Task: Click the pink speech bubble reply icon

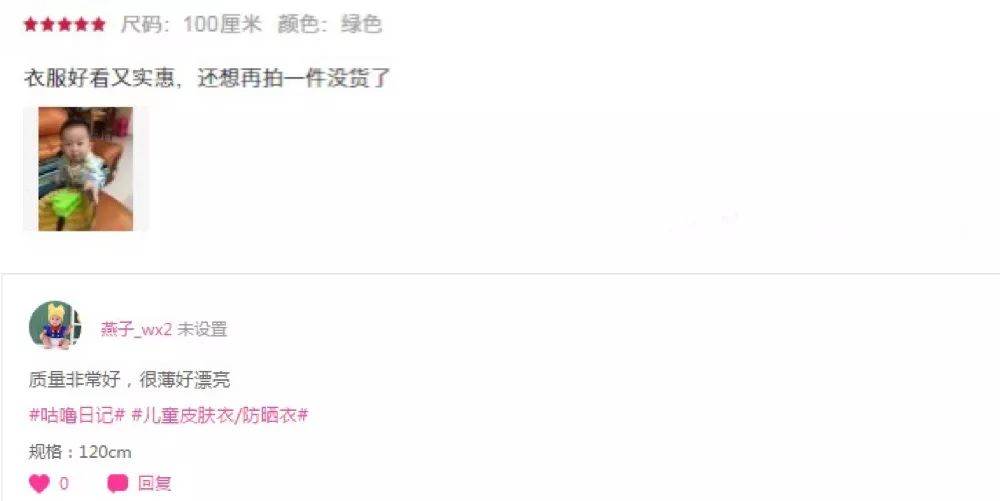Action: pos(117,484)
